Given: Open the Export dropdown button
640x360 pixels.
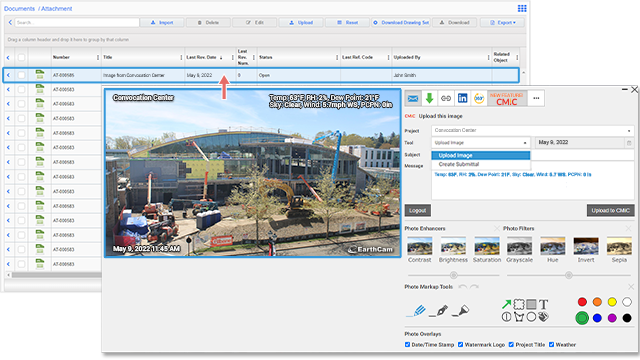Looking at the screenshot, I should (x=502, y=23).
